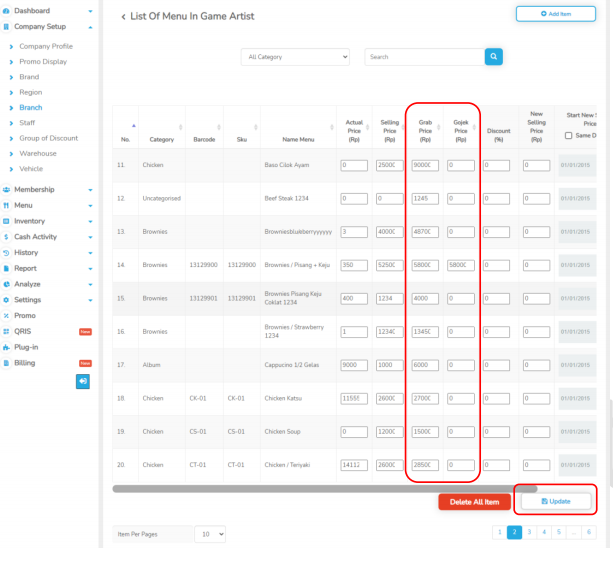Collapse the Company Setup menu section
The image size is (613, 561).
point(92,26)
